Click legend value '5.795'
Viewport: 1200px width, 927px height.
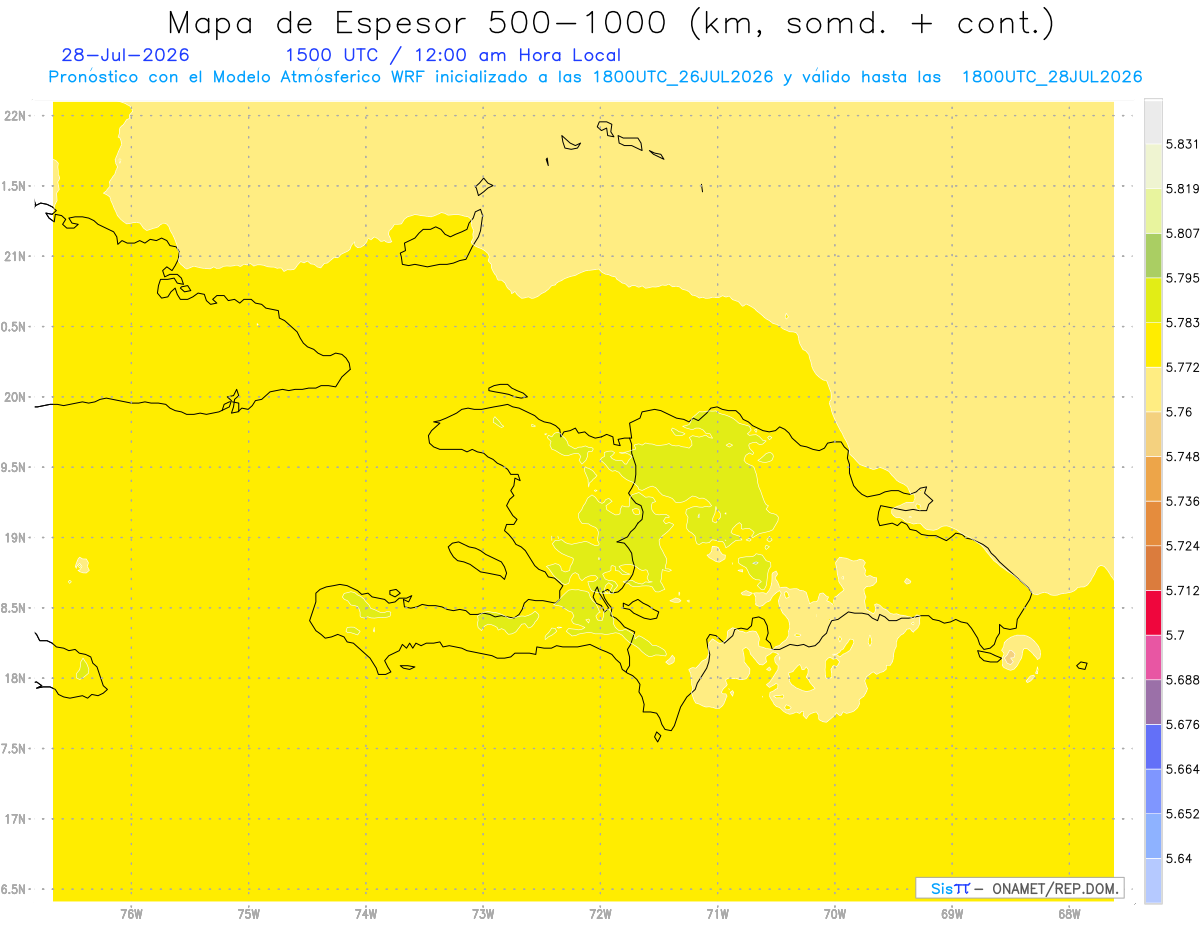(x=1182, y=278)
